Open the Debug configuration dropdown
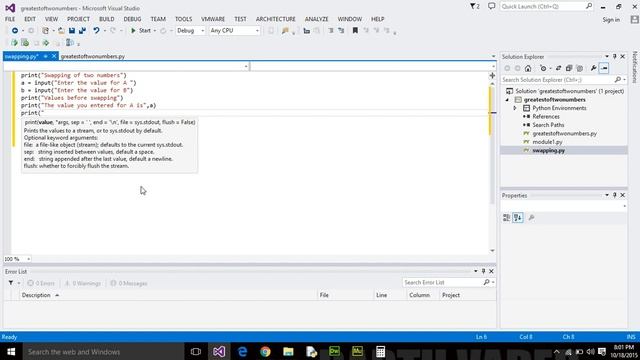This screenshot has width=640, height=360. pyautogui.click(x=190, y=31)
